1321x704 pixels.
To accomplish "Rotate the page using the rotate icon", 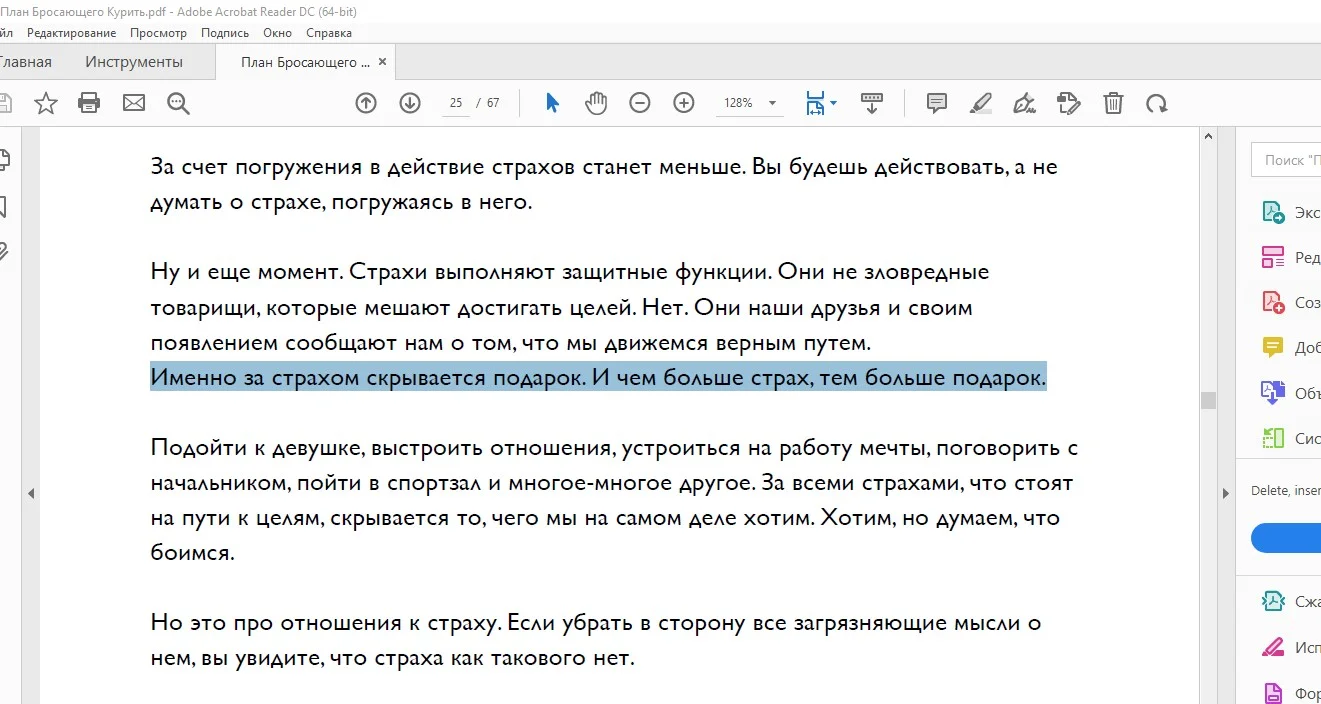I will pyautogui.click(x=1157, y=102).
